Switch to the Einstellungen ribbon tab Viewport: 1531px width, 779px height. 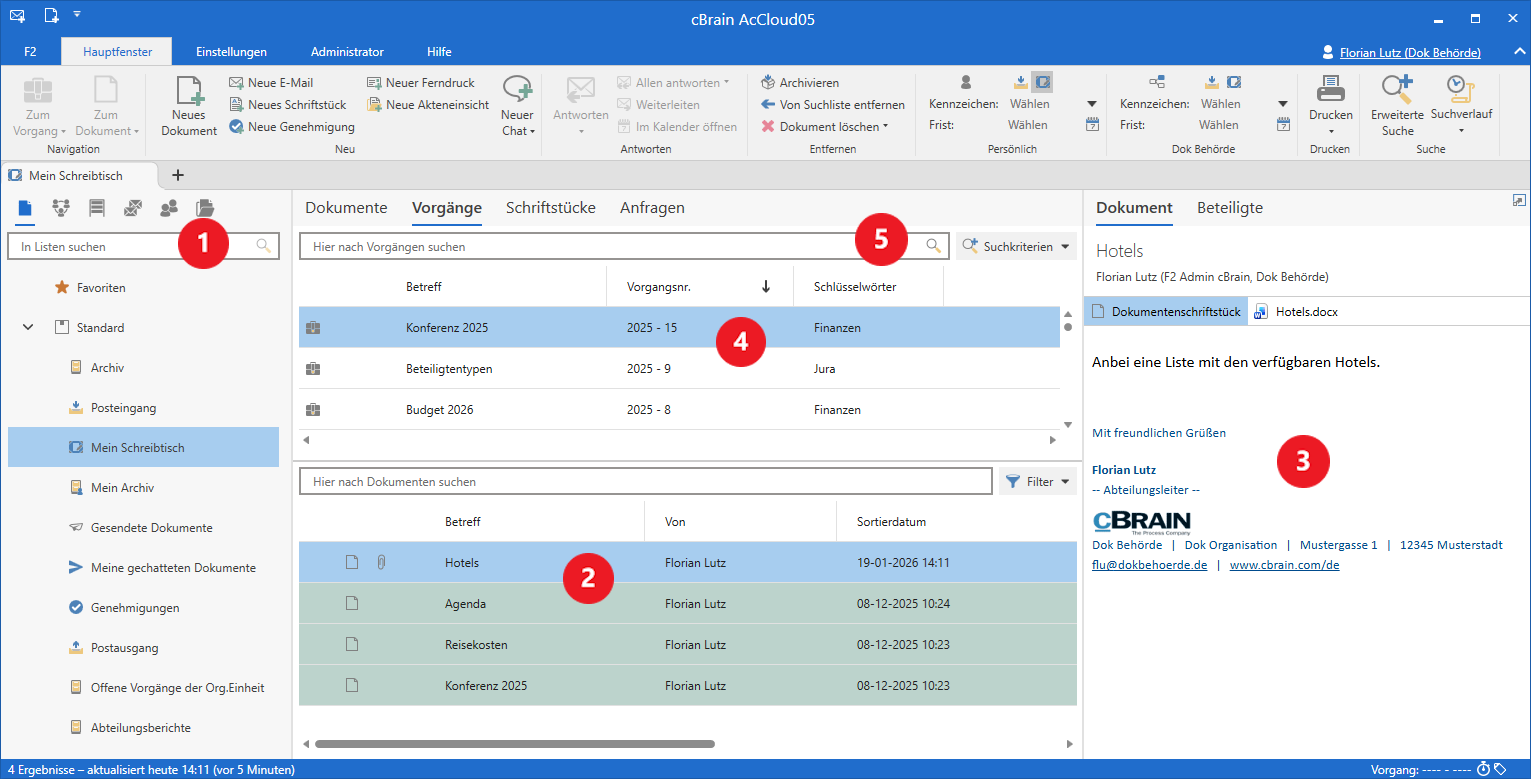[x=231, y=52]
